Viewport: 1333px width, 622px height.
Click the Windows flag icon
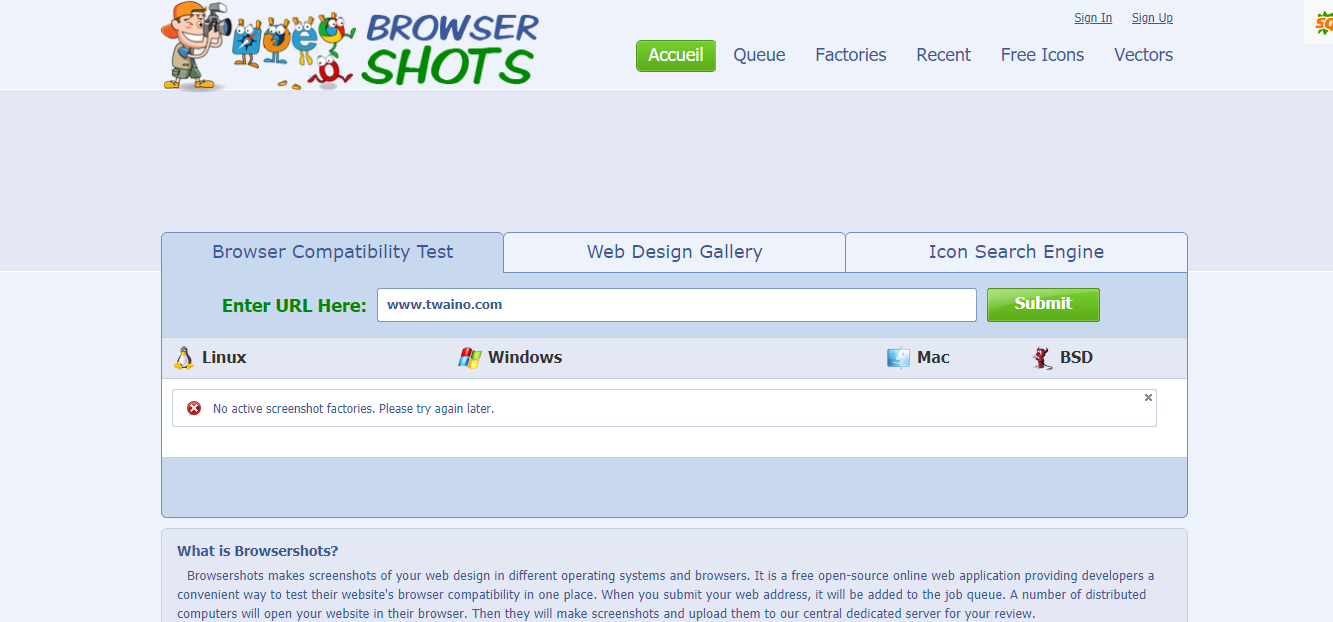pos(470,358)
